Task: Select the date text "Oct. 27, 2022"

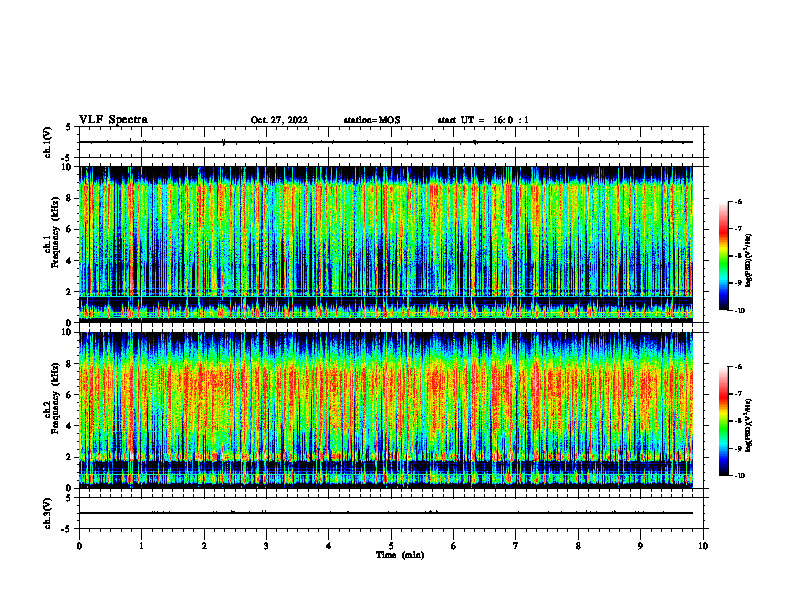Action: click(x=279, y=120)
